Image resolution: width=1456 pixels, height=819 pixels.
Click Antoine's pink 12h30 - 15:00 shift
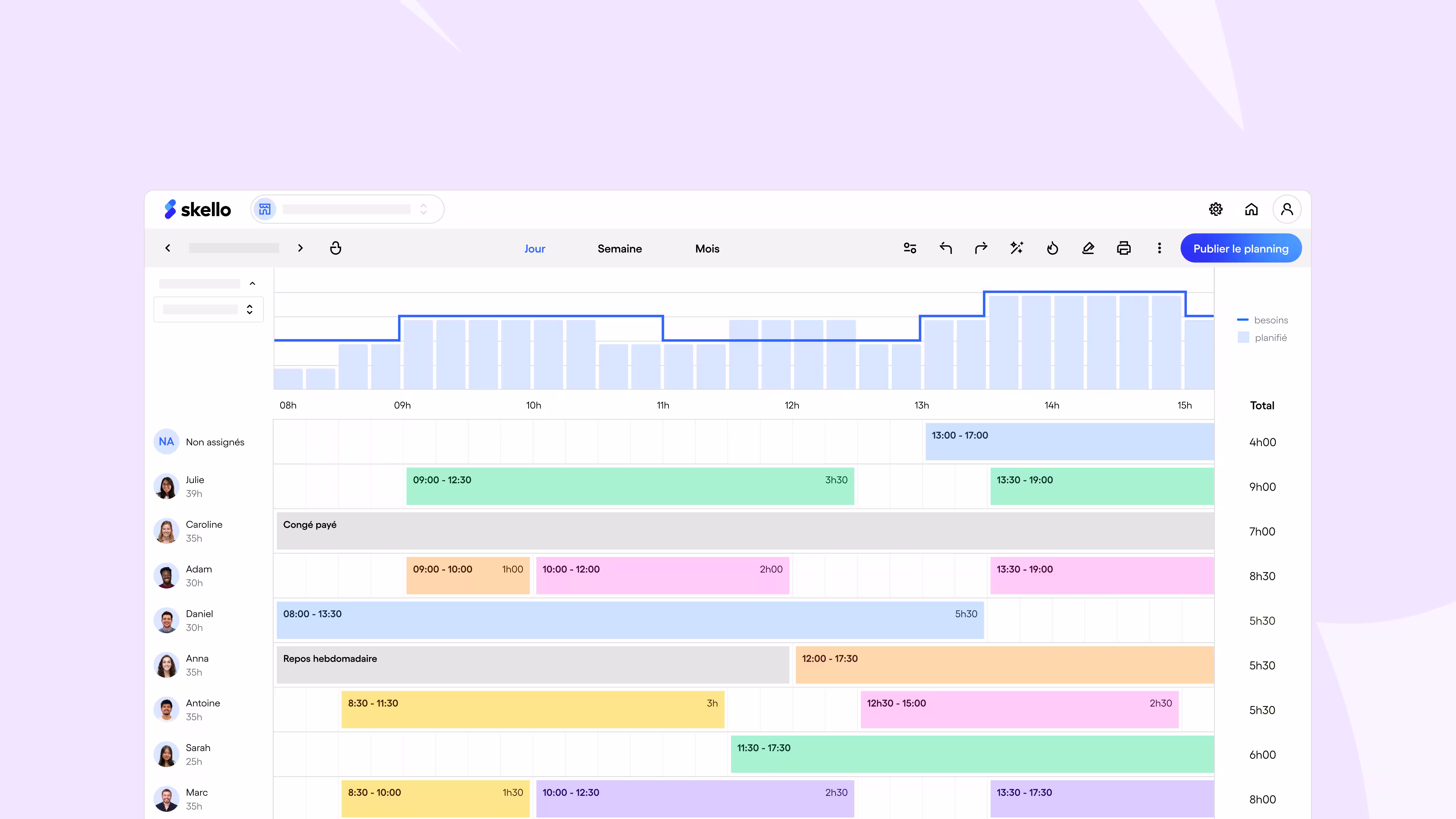1019,709
